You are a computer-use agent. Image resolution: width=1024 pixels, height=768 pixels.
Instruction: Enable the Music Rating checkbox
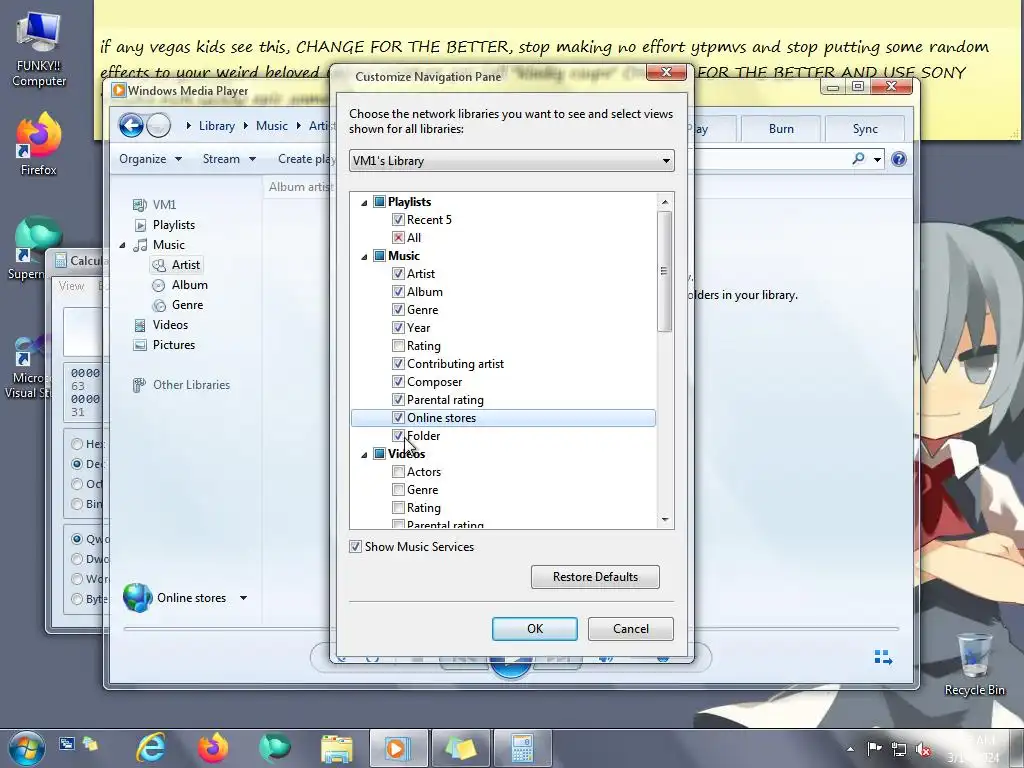[398, 346]
